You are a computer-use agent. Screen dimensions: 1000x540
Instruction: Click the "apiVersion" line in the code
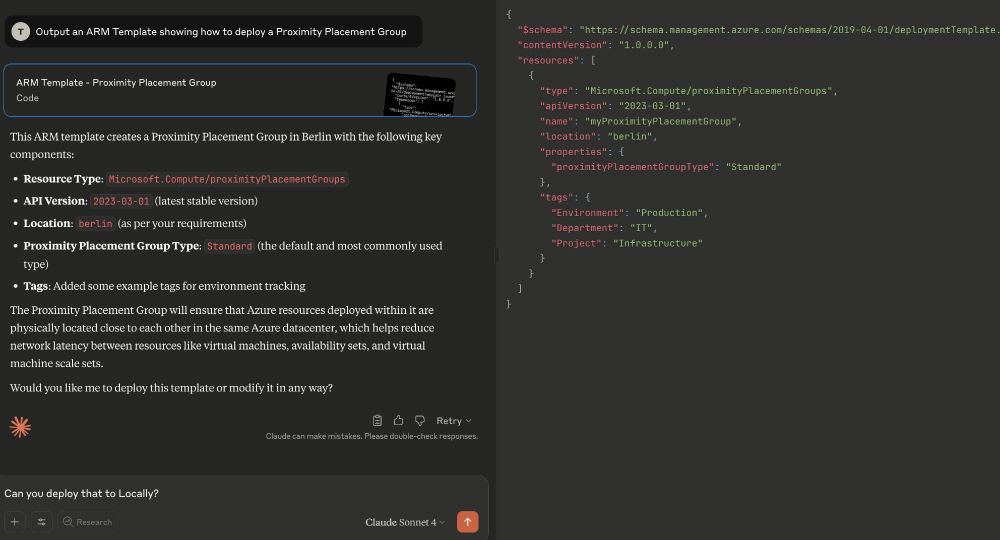pos(615,106)
